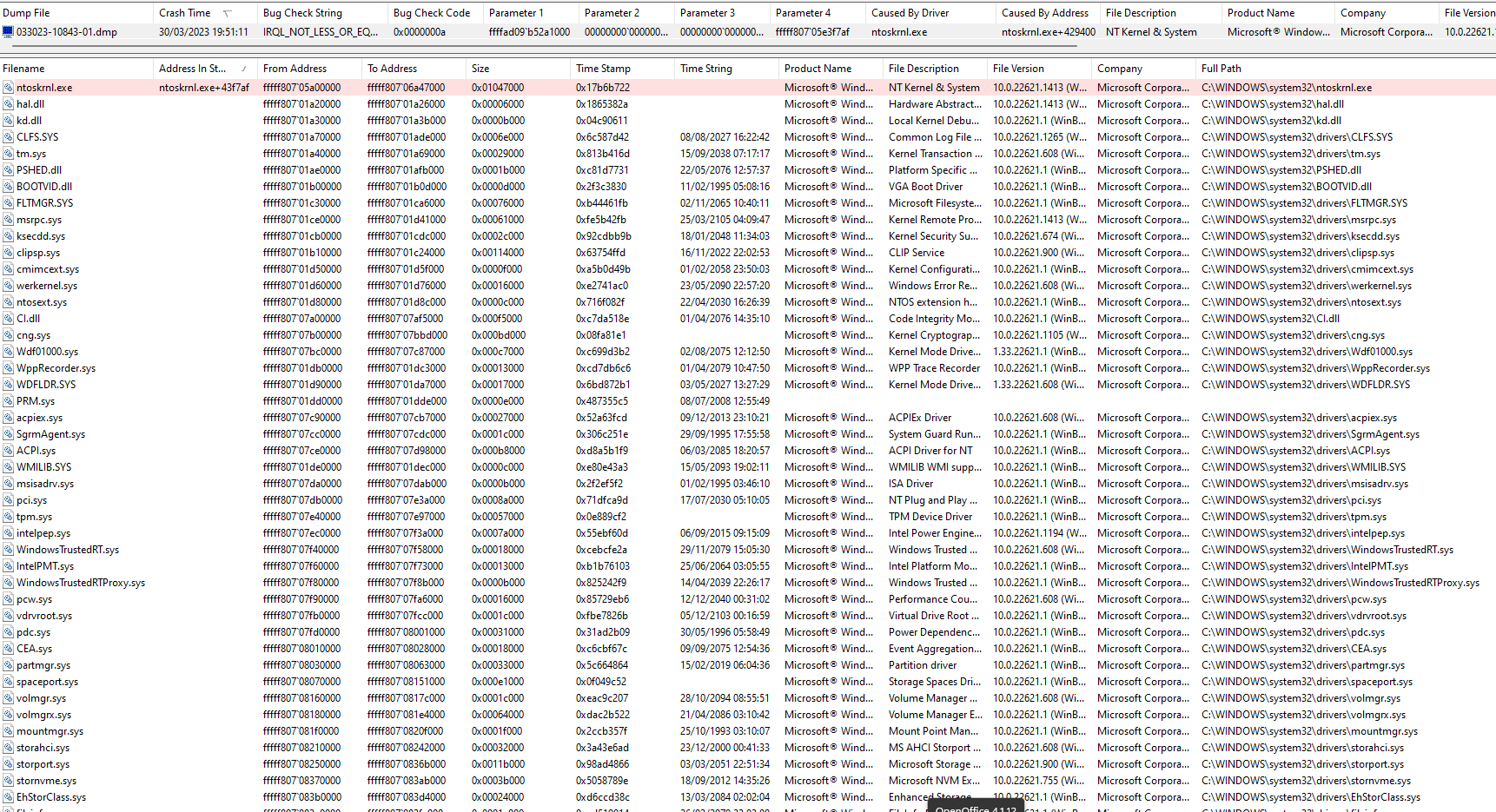This screenshot has height=812, width=1496.
Task: Click the file icon beside werkernel.sys
Action: tap(8, 286)
